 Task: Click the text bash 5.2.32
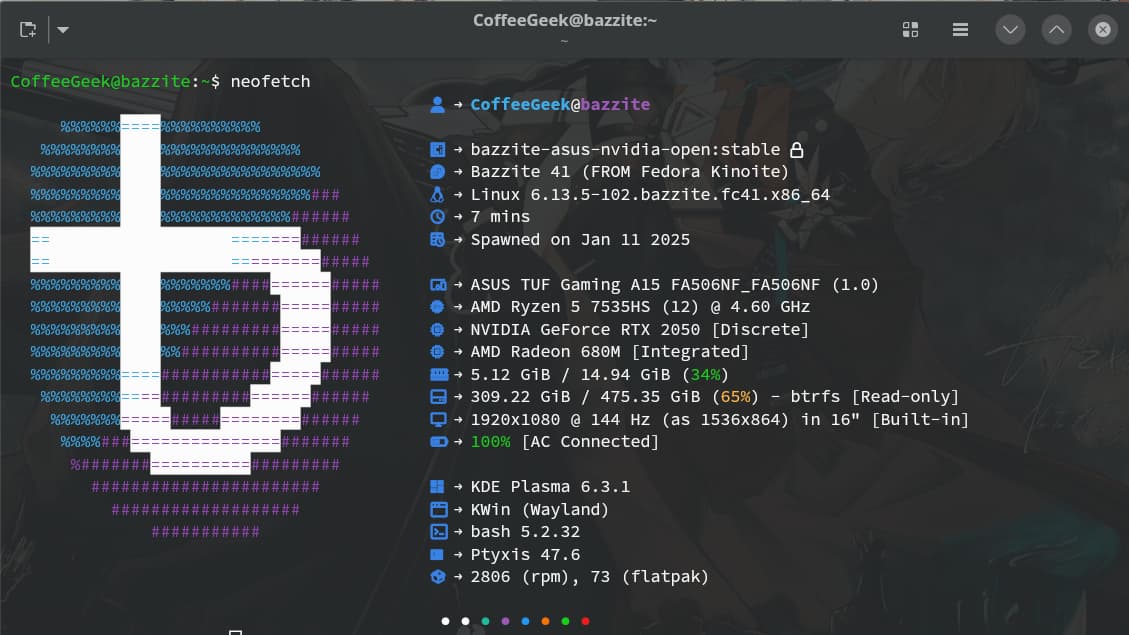point(525,532)
